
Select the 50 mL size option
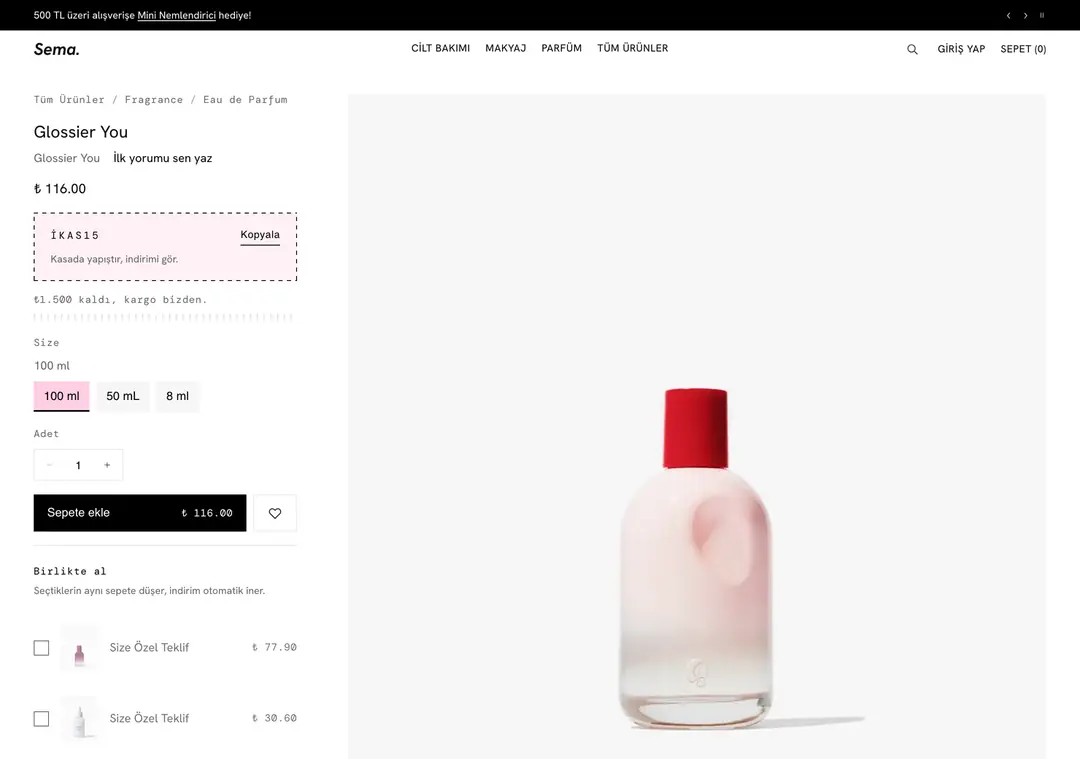pyautogui.click(x=123, y=396)
